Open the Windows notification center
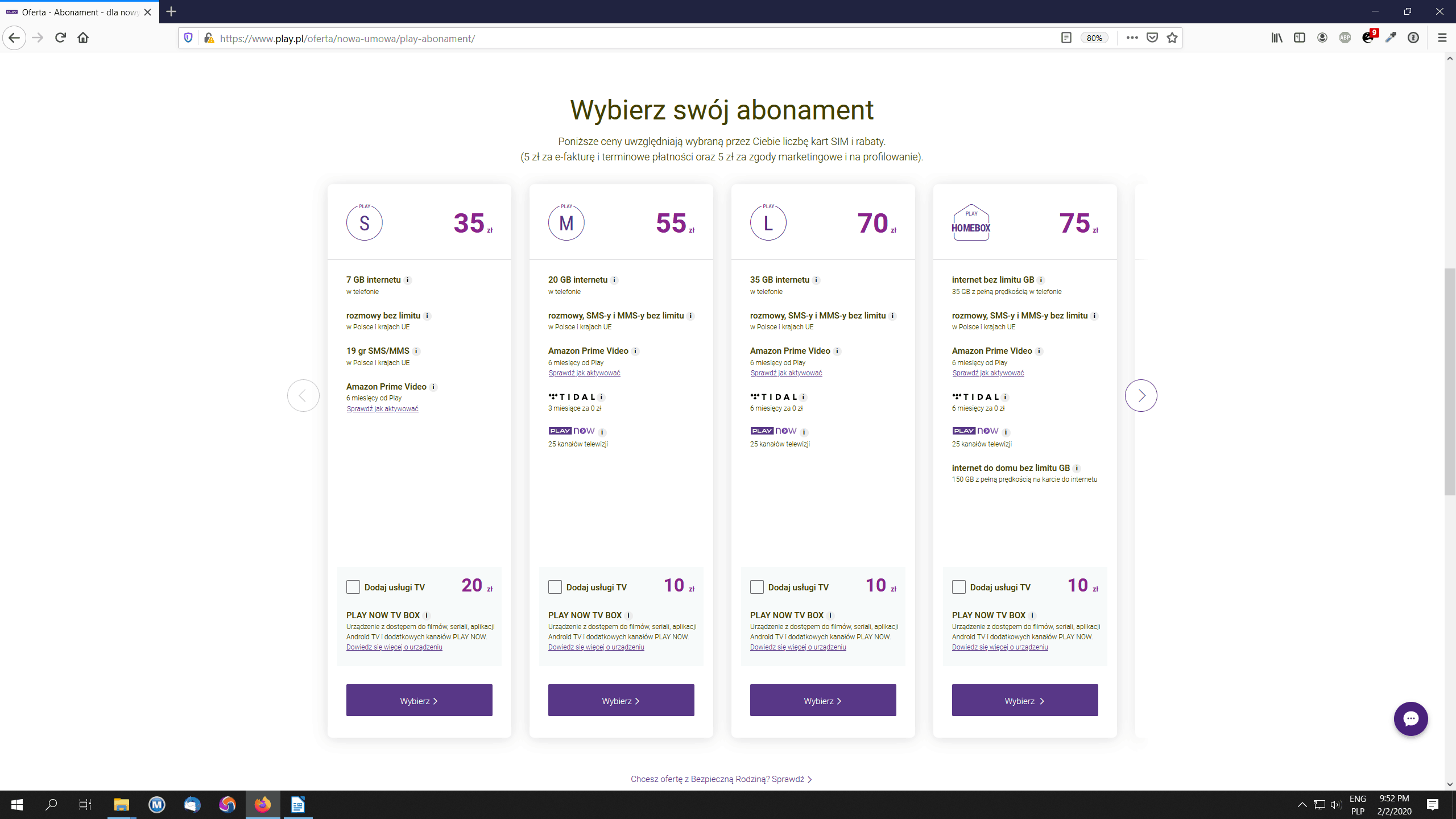Screen dimensions: 1456x819 [x=1433, y=805]
